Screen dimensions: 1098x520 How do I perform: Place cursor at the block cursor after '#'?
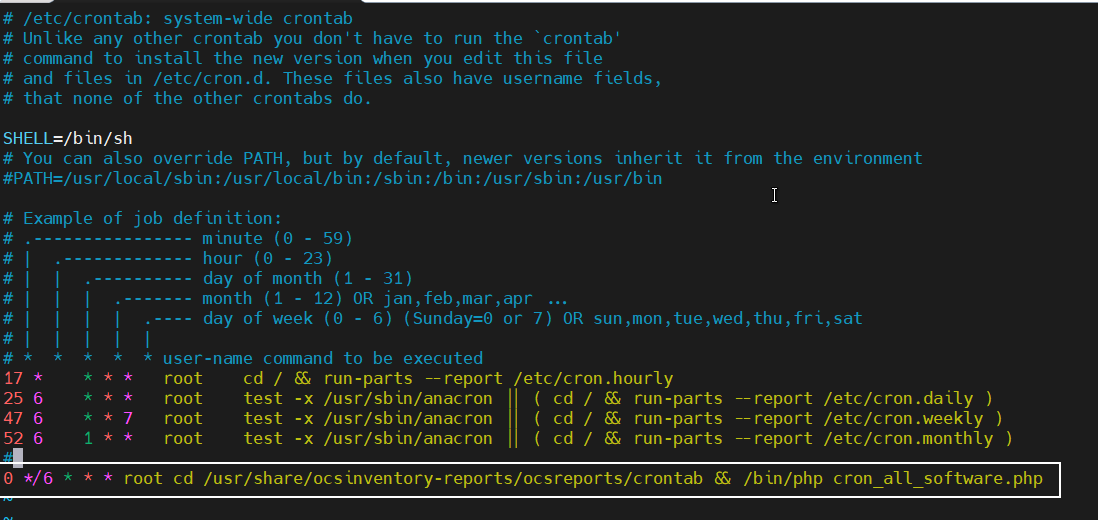[18, 458]
